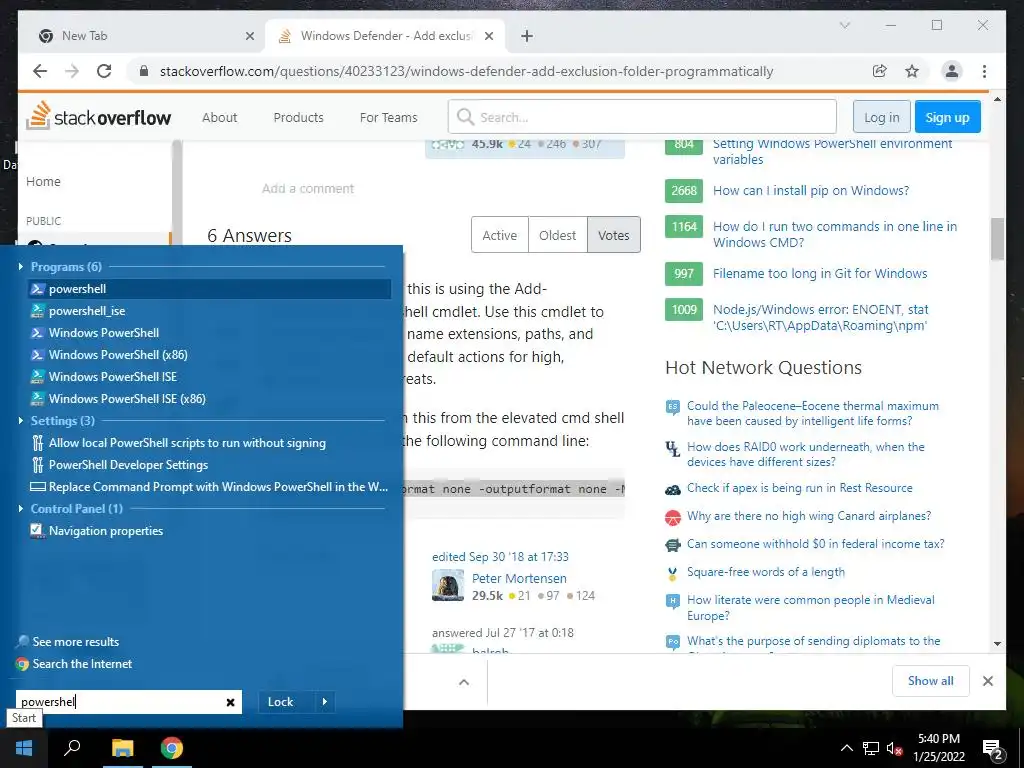Open Replace Command Prompt with PowerShell setting
The width and height of the screenshot is (1024, 768).
pos(209,487)
